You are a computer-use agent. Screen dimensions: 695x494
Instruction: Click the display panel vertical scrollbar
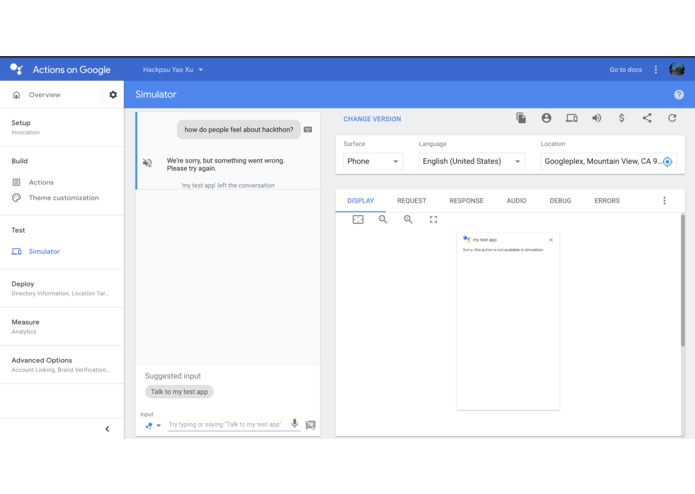click(683, 280)
